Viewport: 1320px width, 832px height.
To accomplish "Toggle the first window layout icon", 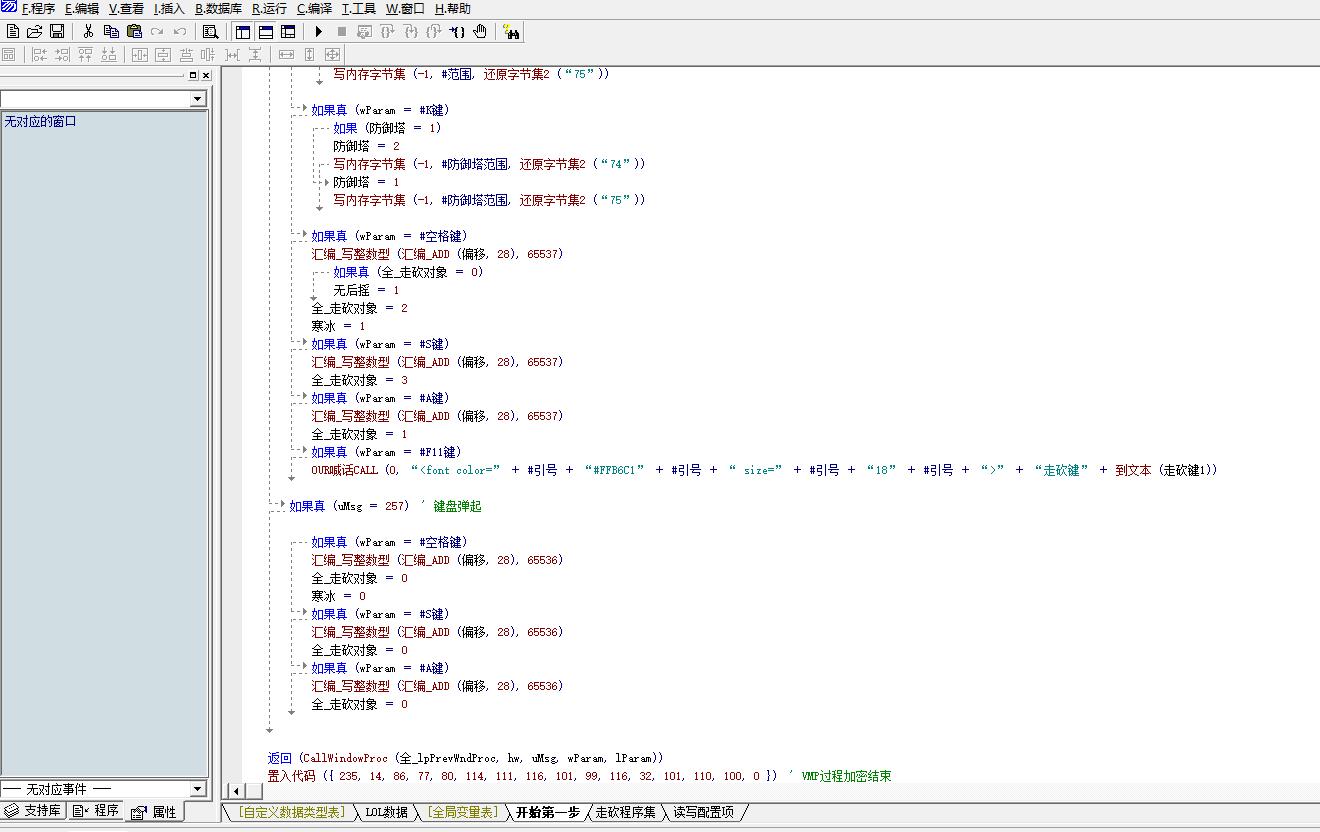I will [243, 32].
